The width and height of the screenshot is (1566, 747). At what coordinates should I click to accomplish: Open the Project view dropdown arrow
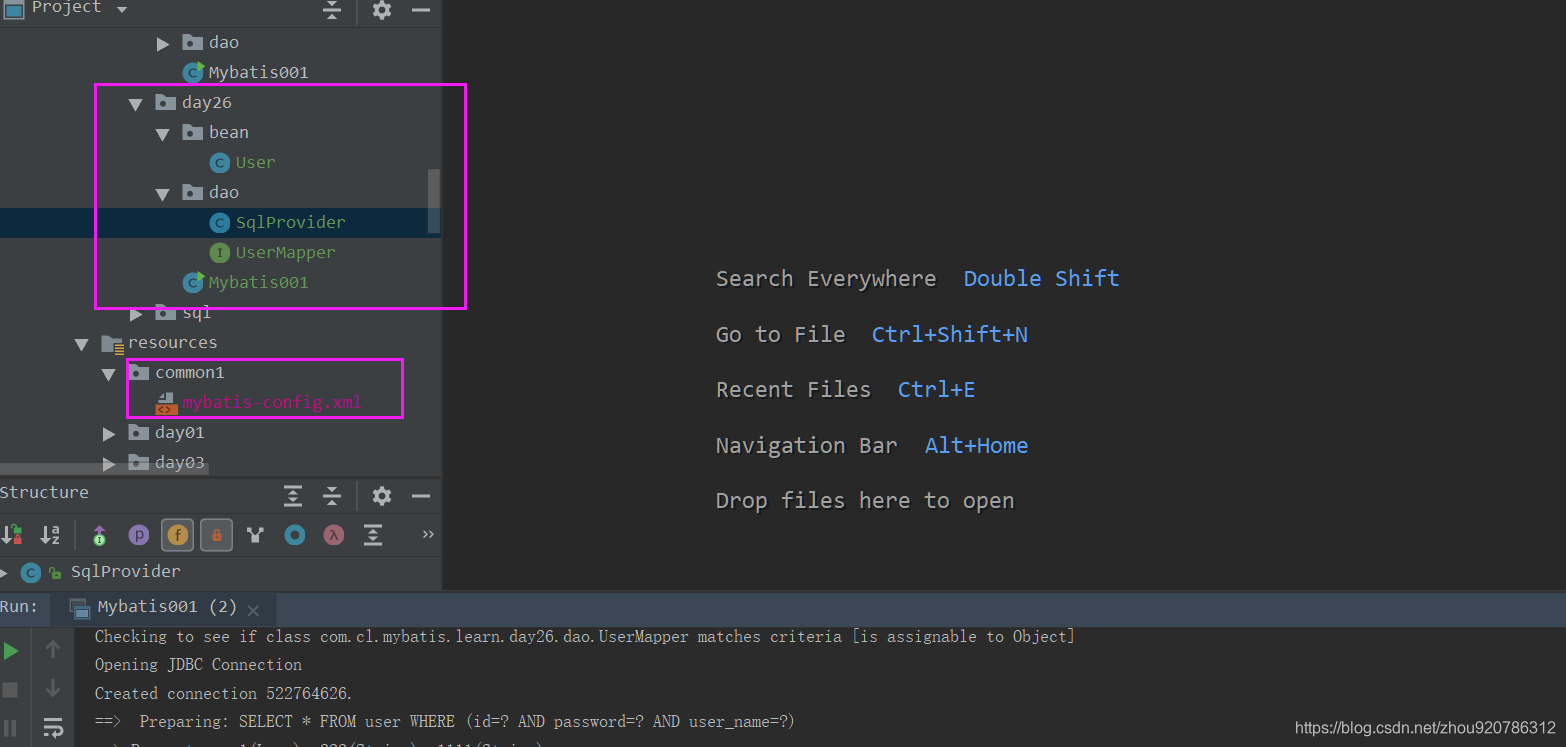tap(122, 9)
